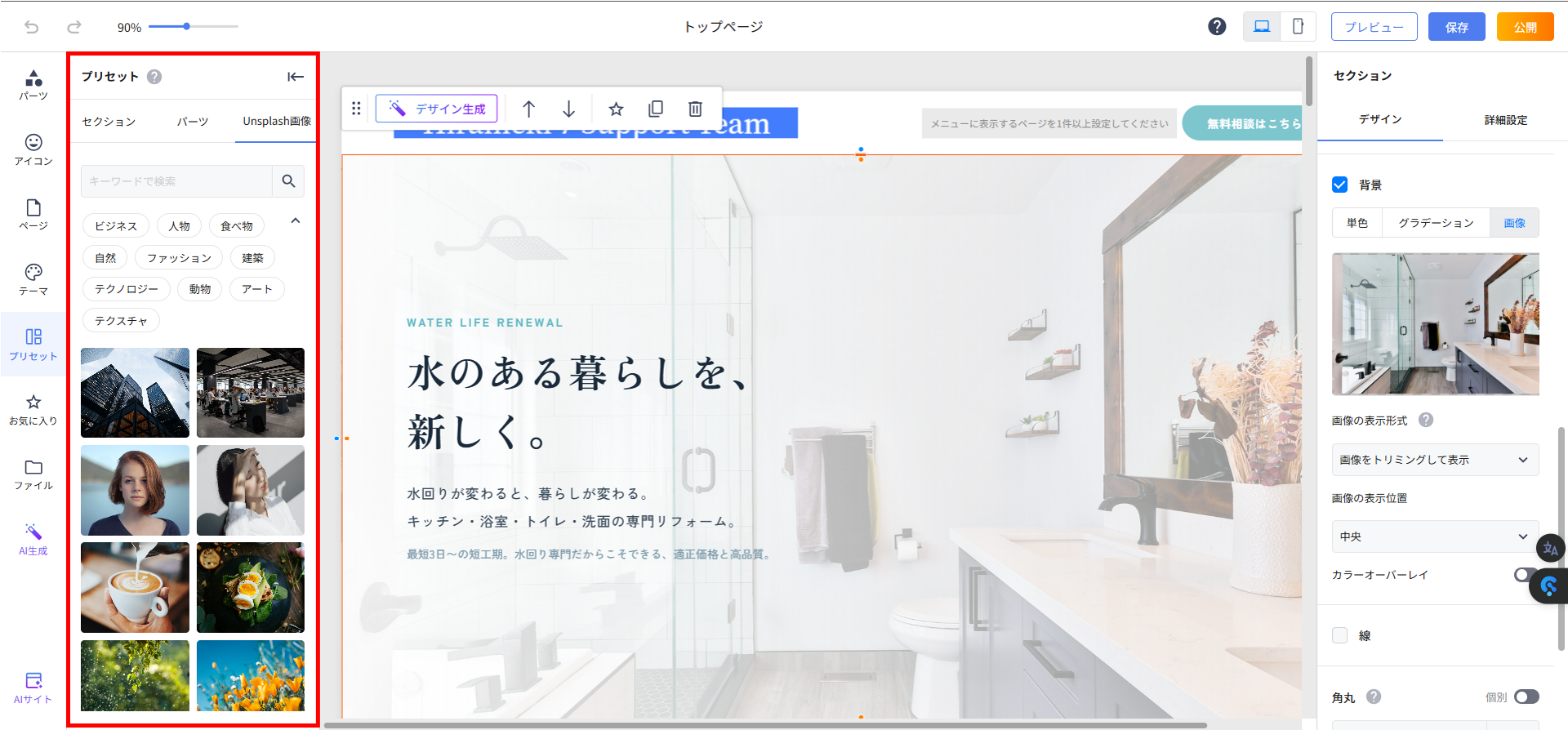This screenshot has width=1568, height=730.
Task: Click the zoom level slider handle
Action: coord(187,27)
